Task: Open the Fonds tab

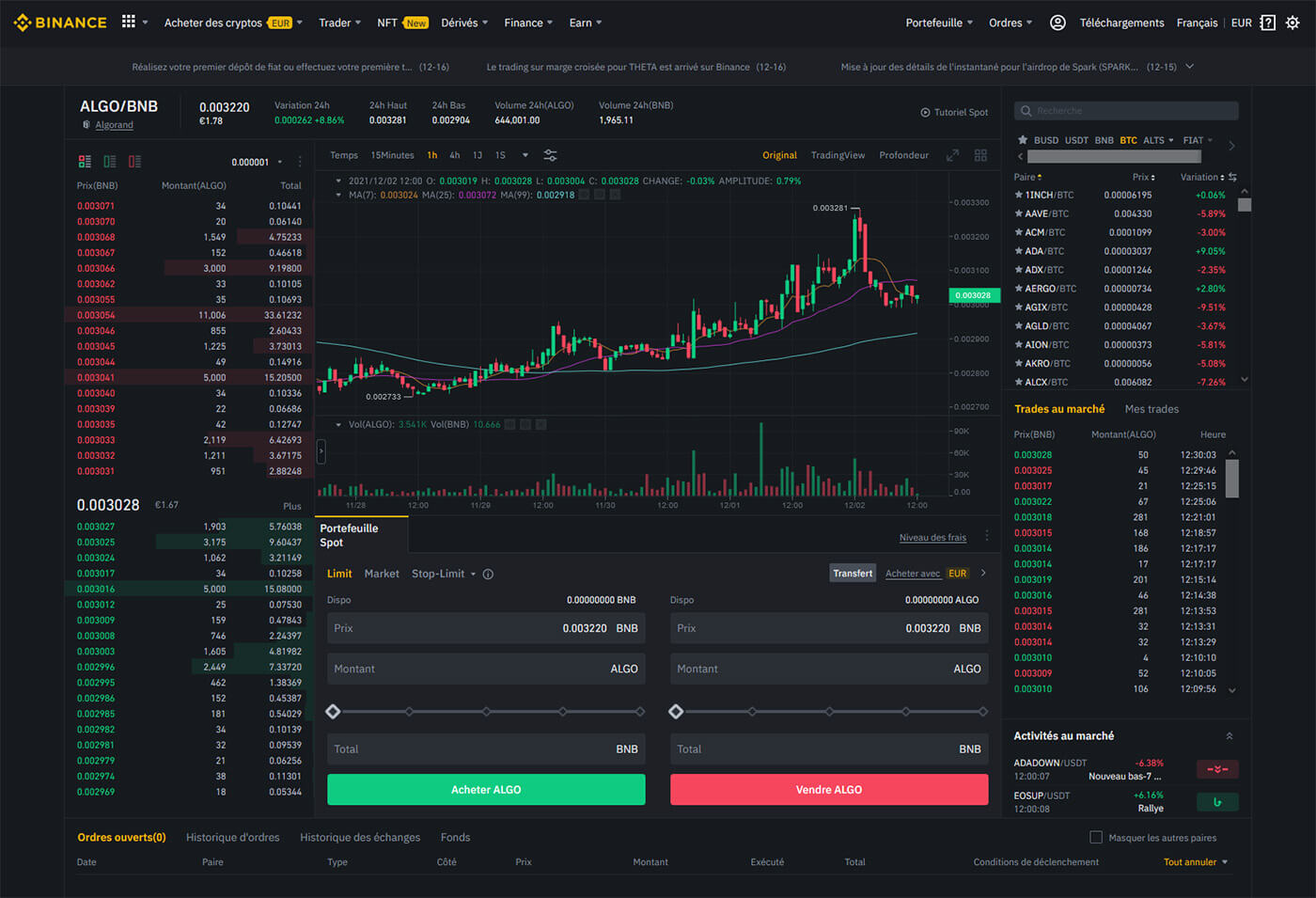Action: coord(455,837)
